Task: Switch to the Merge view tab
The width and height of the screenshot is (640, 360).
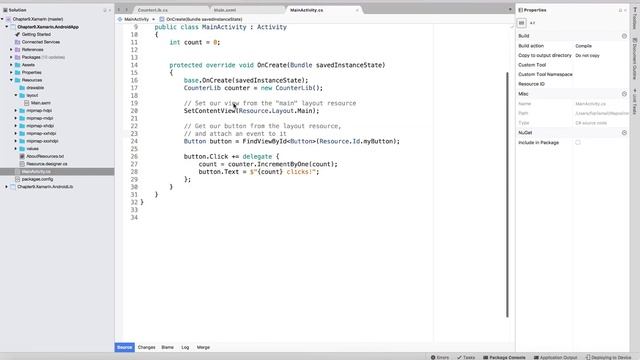Action: coord(203,347)
